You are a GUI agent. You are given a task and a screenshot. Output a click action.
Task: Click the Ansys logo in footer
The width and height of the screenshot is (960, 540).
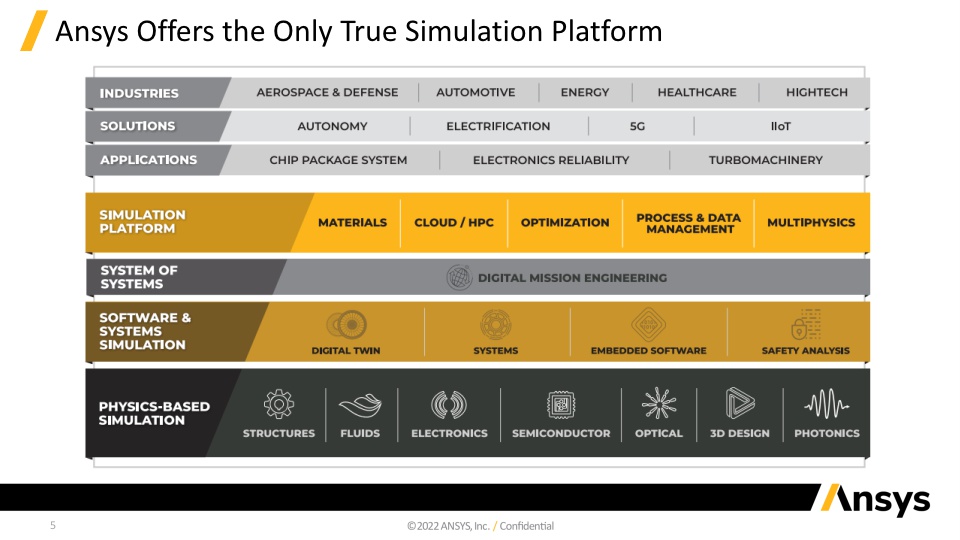coord(875,500)
